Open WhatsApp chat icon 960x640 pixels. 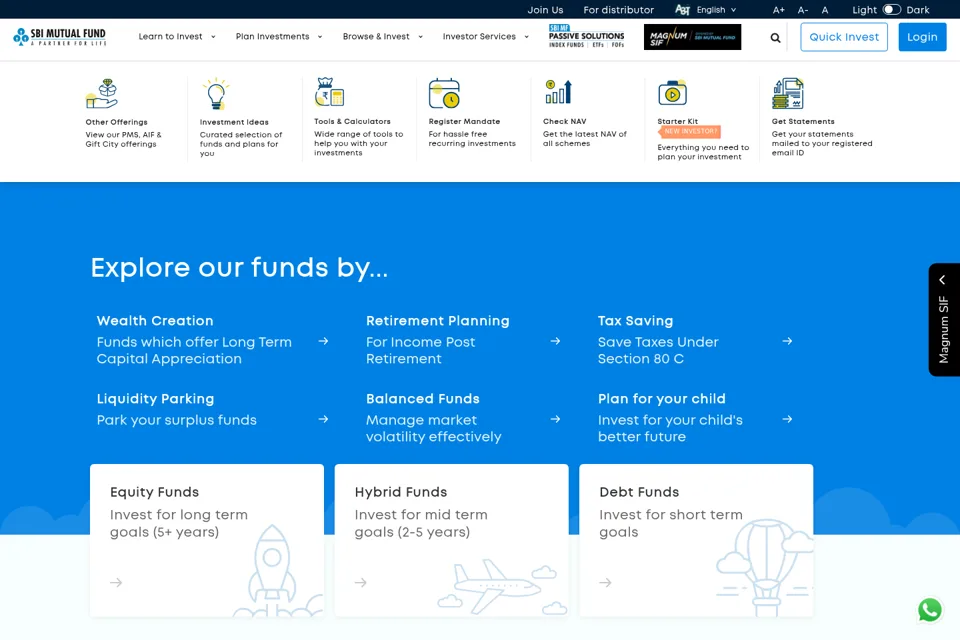[929, 610]
